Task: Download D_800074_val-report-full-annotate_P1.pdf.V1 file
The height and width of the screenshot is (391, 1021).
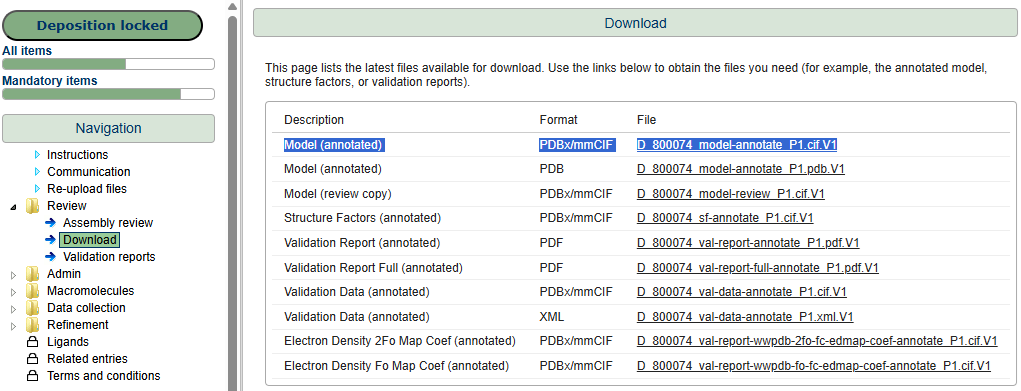Action: [x=758, y=267]
